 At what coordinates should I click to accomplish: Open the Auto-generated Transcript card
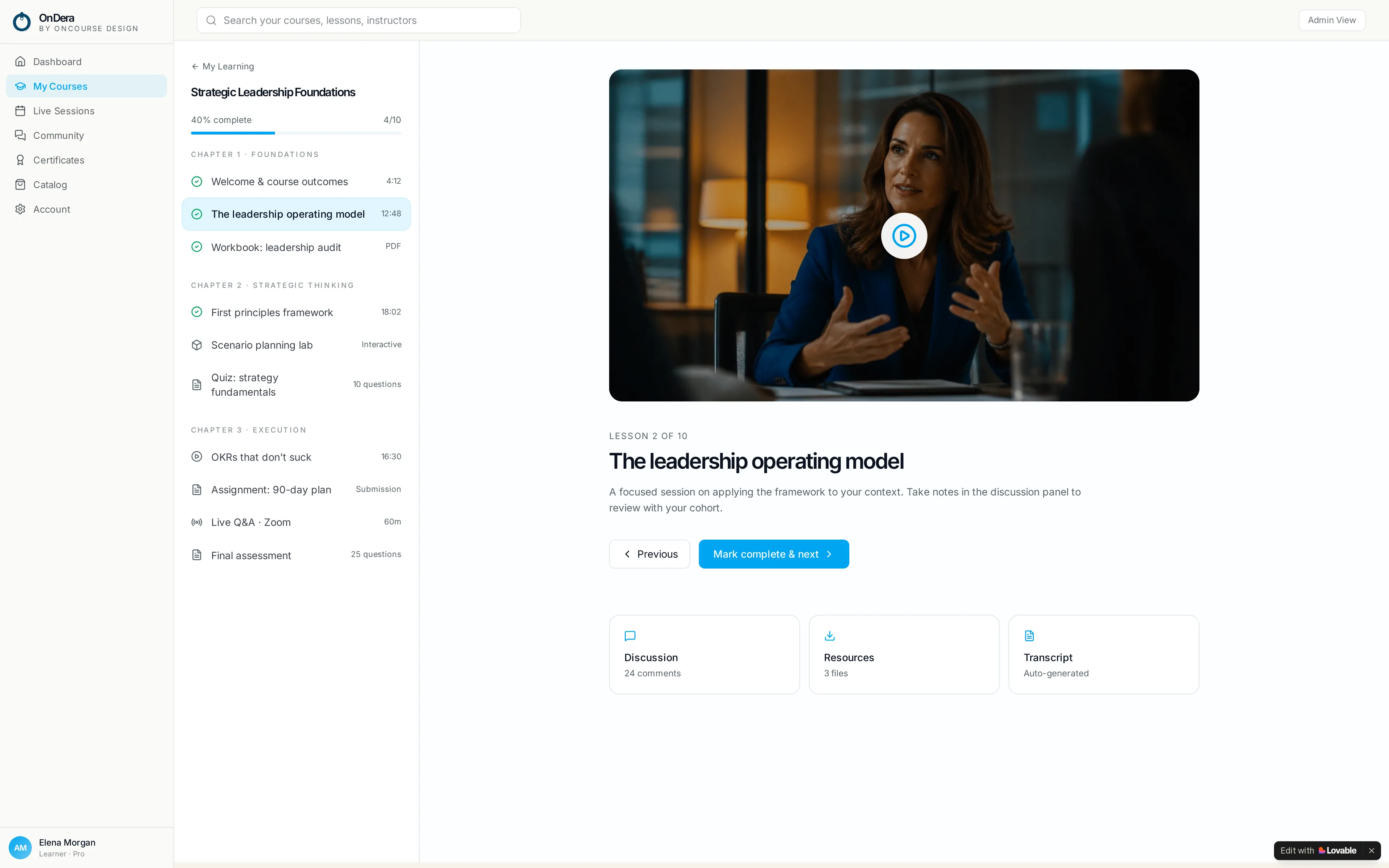[x=1104, y=655]
